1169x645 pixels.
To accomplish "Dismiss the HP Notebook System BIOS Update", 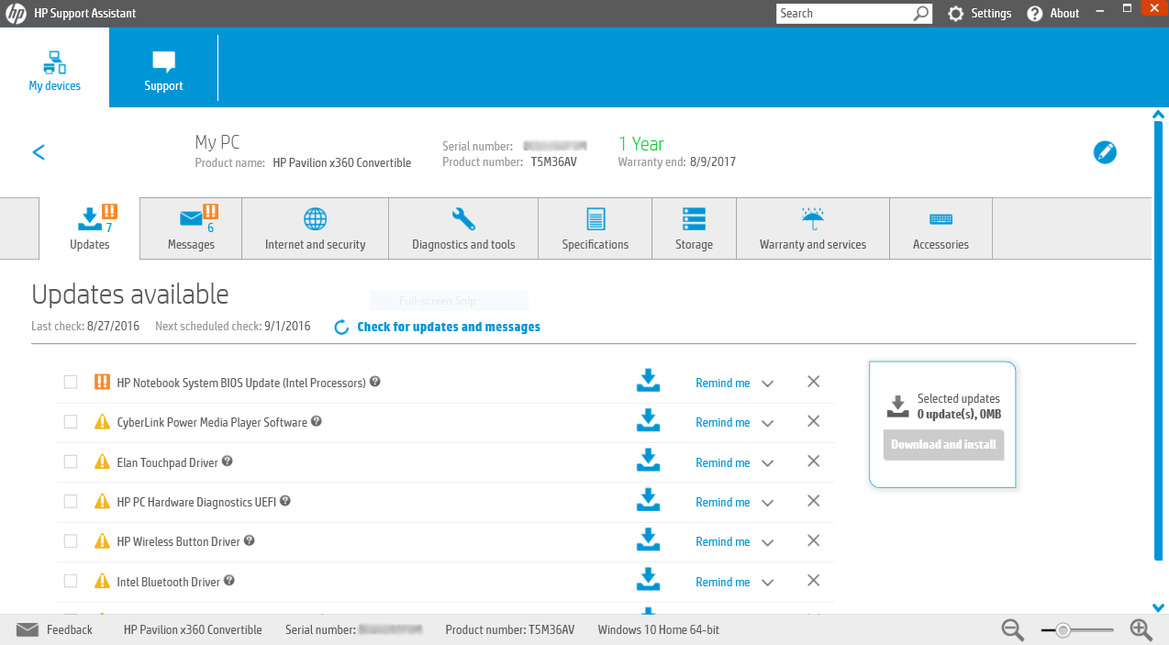I will tap(813, 382).
